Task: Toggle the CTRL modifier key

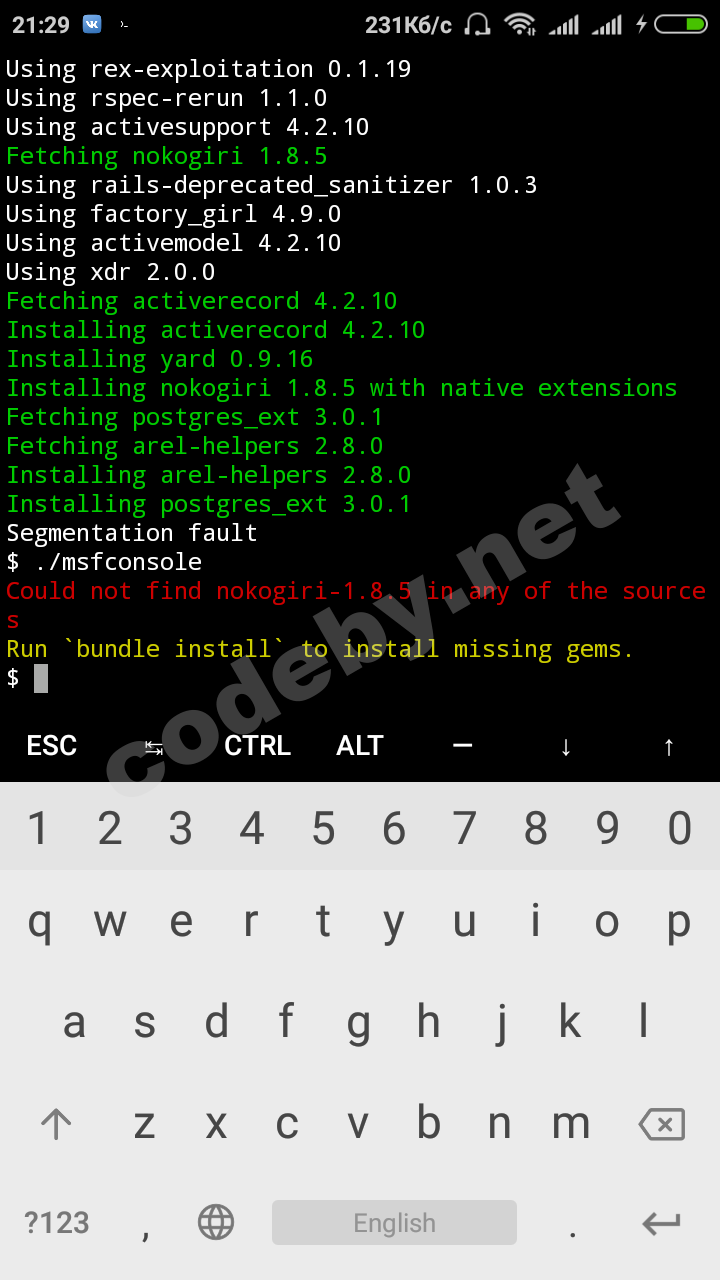Action: 257,746
